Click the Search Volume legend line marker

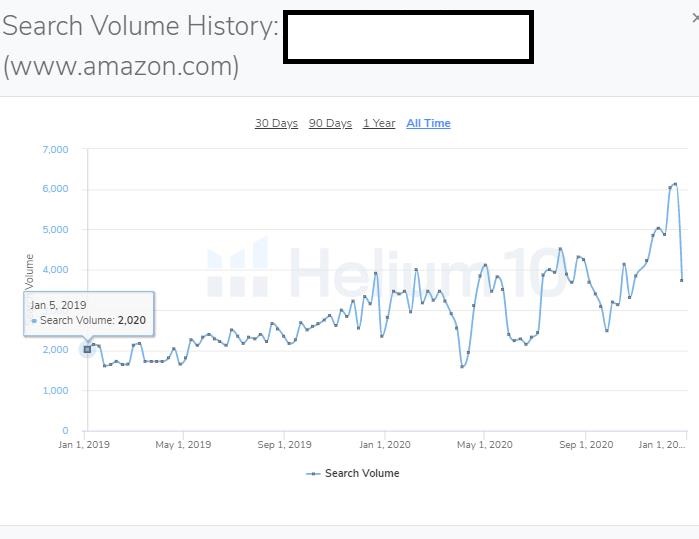pos(313,474)
